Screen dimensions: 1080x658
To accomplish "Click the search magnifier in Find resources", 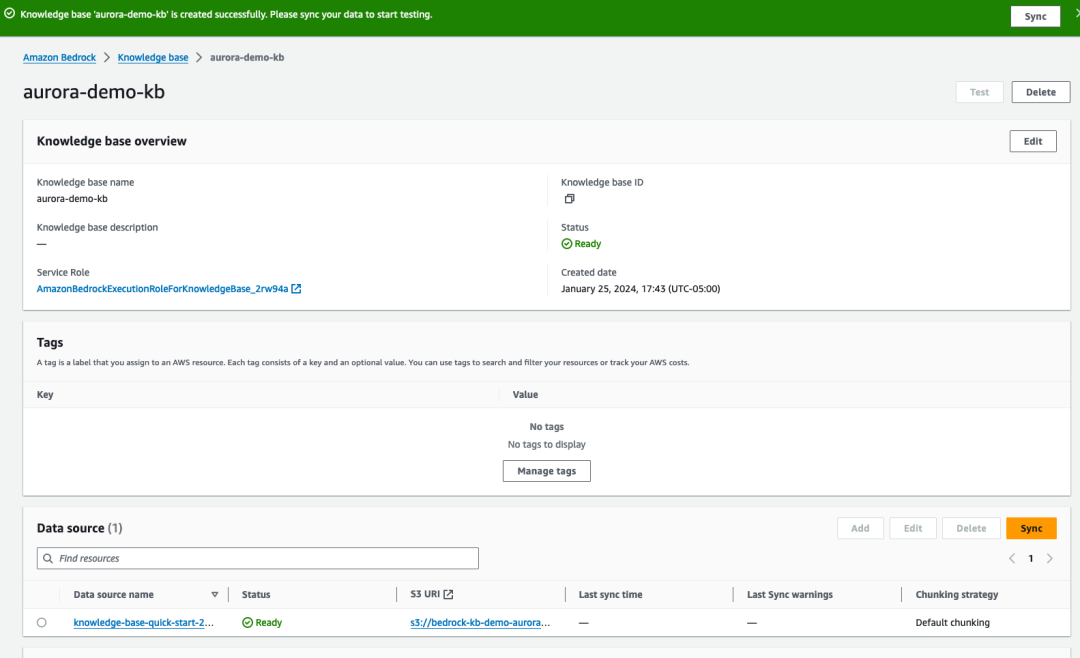I will (x=48, y=558).
